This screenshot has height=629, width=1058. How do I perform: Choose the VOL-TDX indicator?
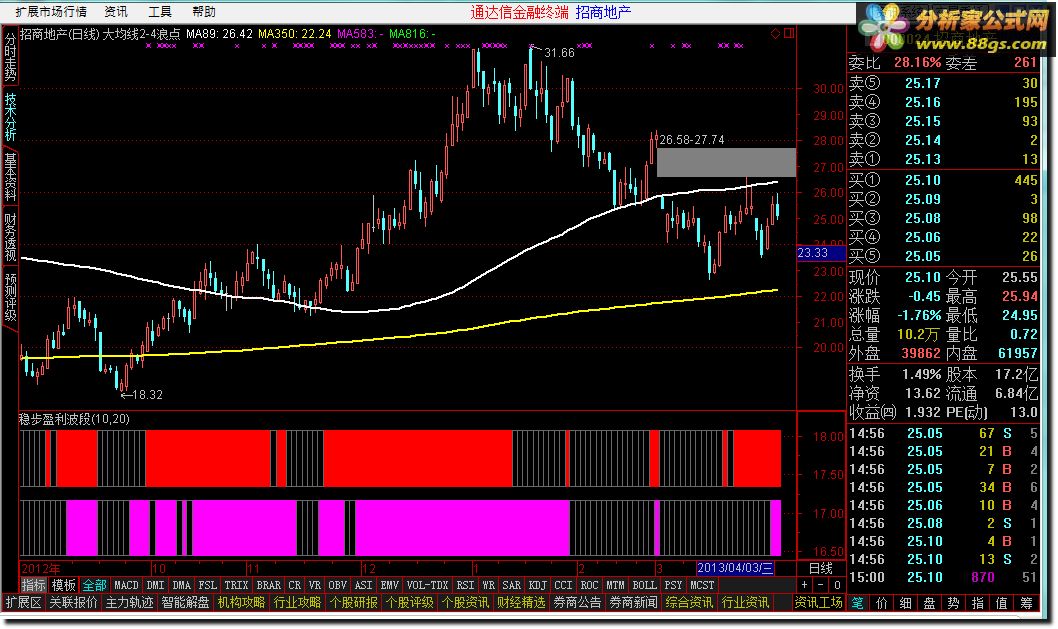428,585
